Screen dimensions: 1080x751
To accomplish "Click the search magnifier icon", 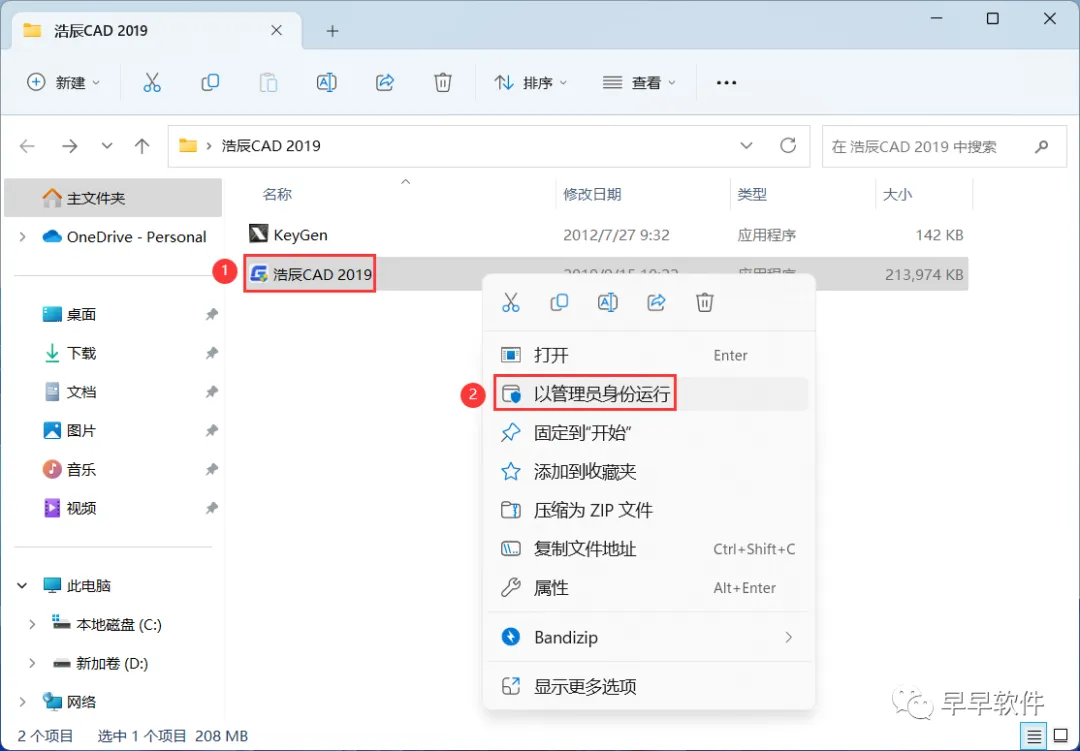I will 1041,146.
